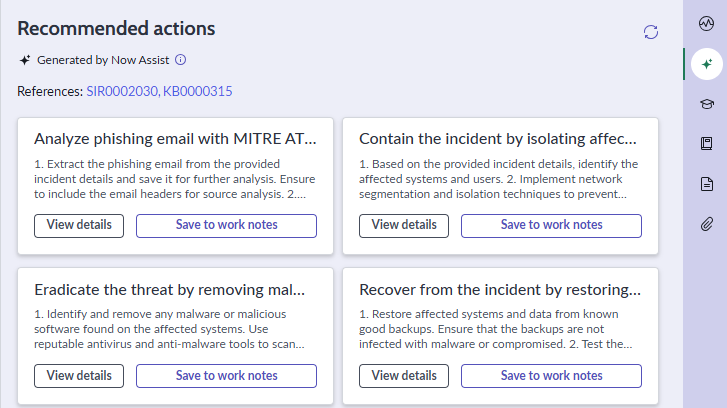View details of Contain the incident card
This screenshot has height=408, width=727.
(x=404, y=226)
